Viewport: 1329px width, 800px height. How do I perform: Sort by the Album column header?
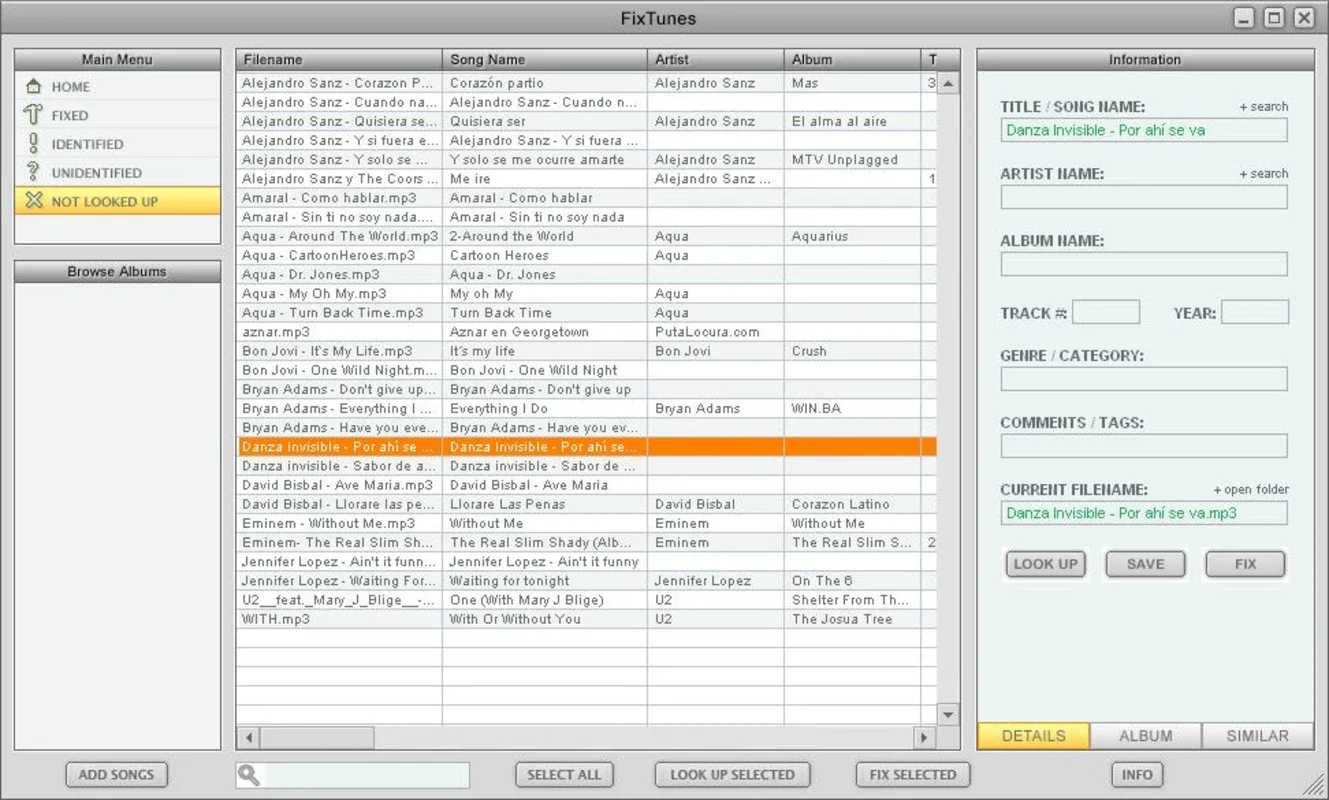853,60
